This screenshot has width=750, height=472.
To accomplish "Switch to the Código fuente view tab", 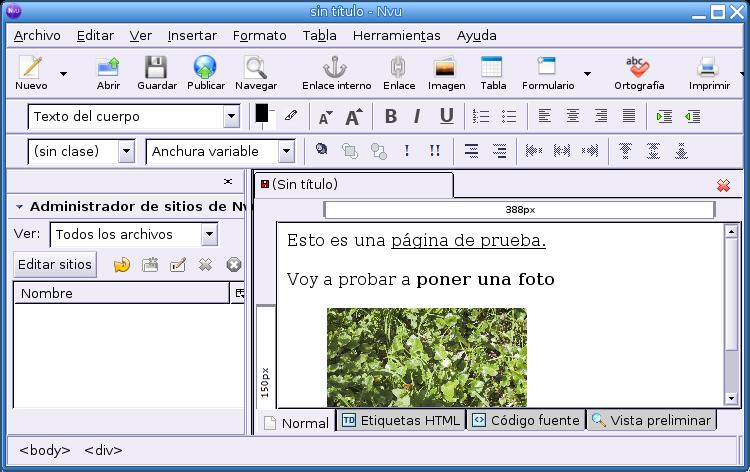I will point(526,420).
